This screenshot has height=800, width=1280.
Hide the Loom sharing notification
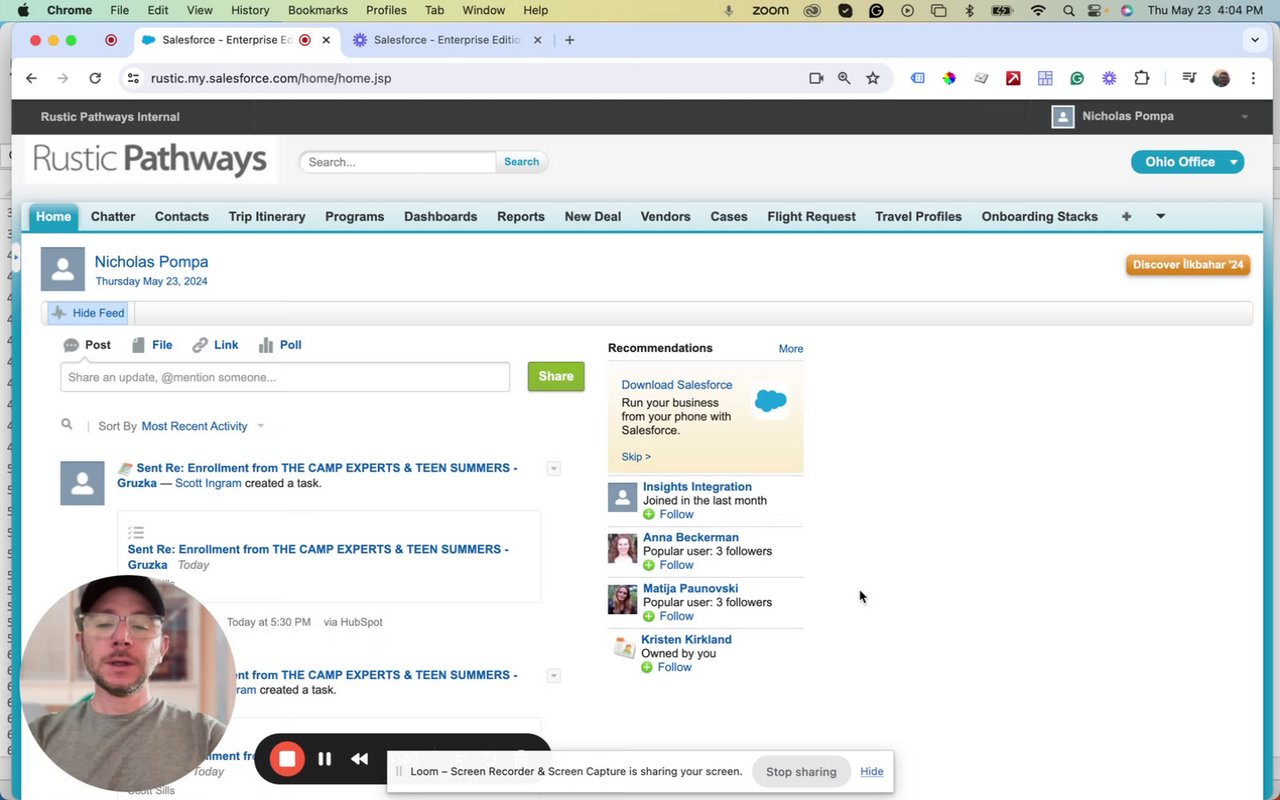[x=872, y=771]
